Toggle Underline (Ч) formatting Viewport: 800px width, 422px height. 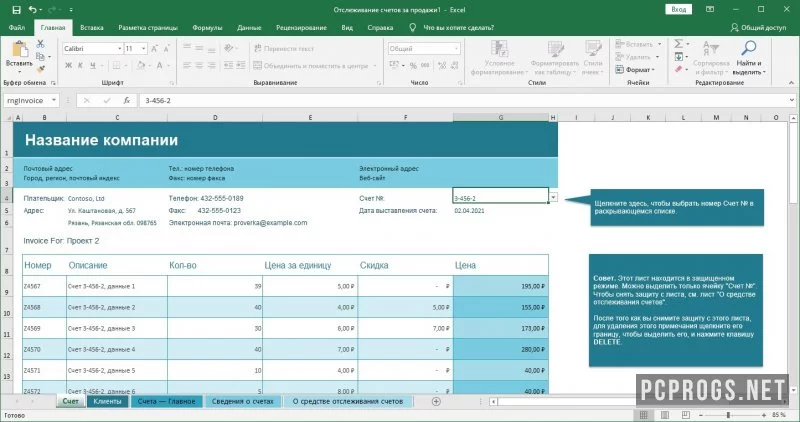click(93, 65)
